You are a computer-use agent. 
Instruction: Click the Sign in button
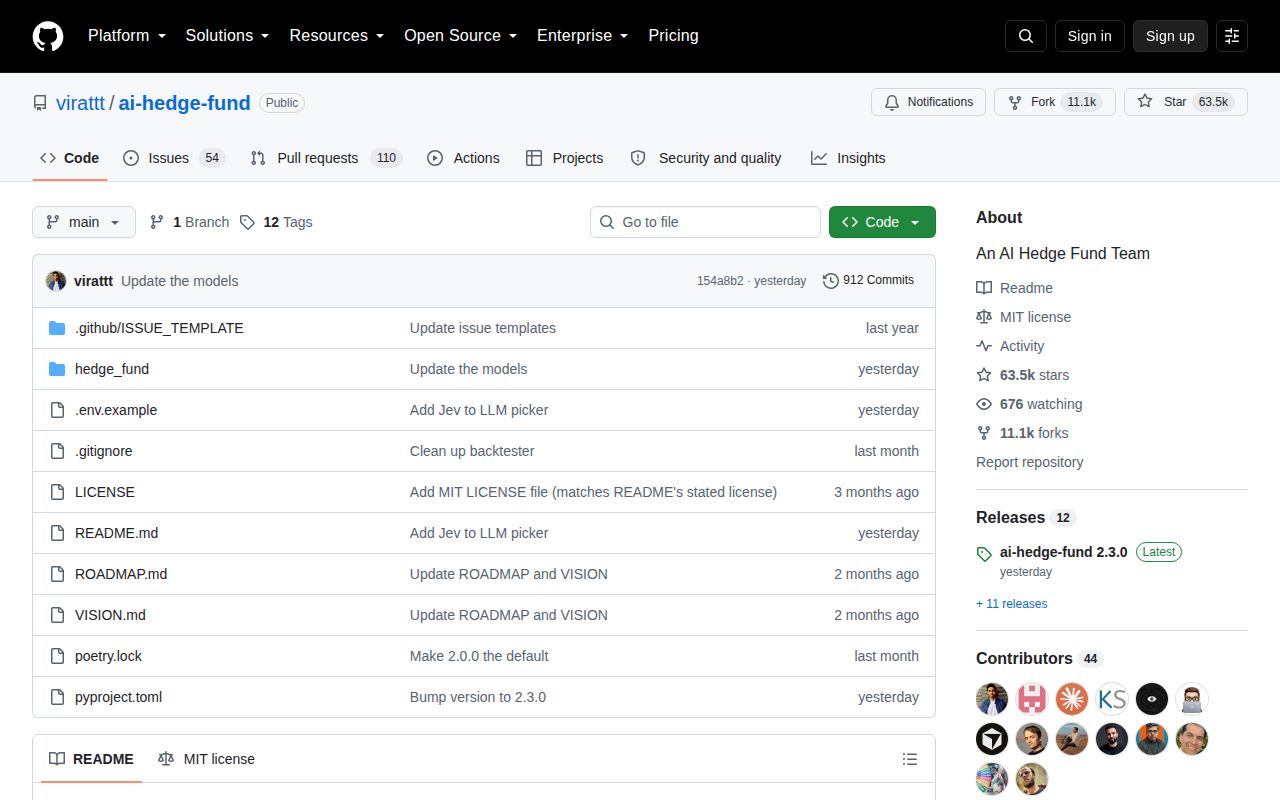click(x=1089, y=36)
